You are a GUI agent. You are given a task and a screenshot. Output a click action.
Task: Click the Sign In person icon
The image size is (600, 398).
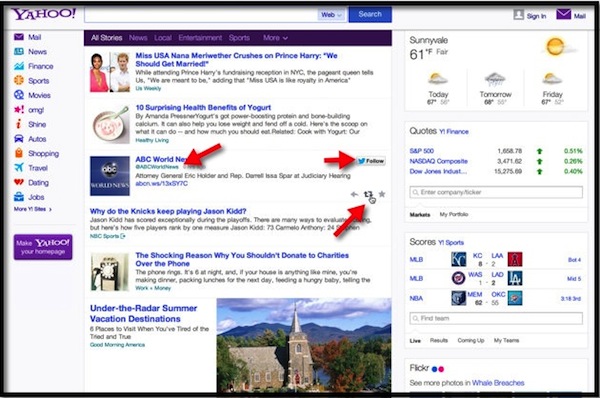518,15
